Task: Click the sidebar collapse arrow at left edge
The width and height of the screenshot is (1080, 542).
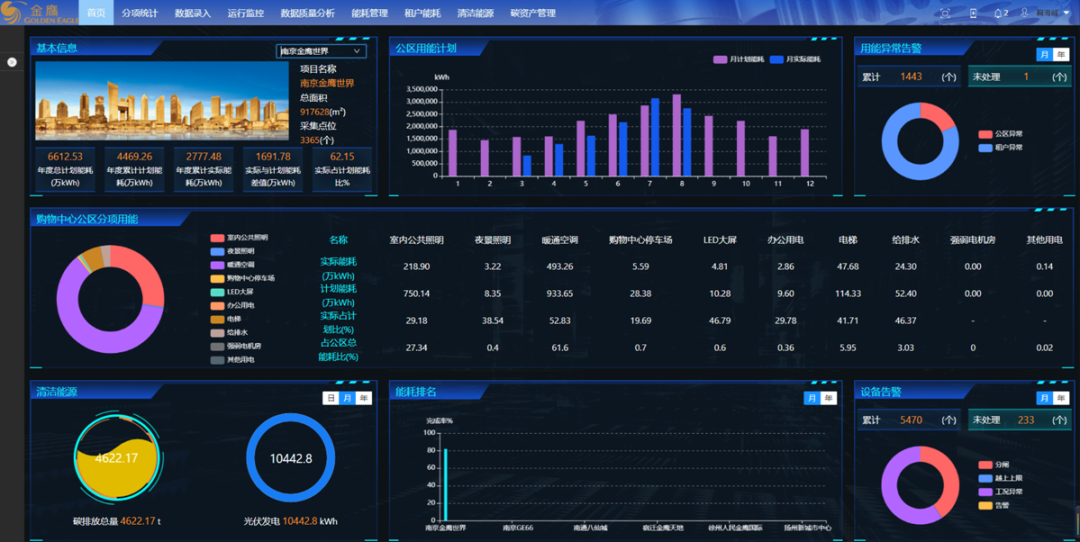Action: point(12,62)
